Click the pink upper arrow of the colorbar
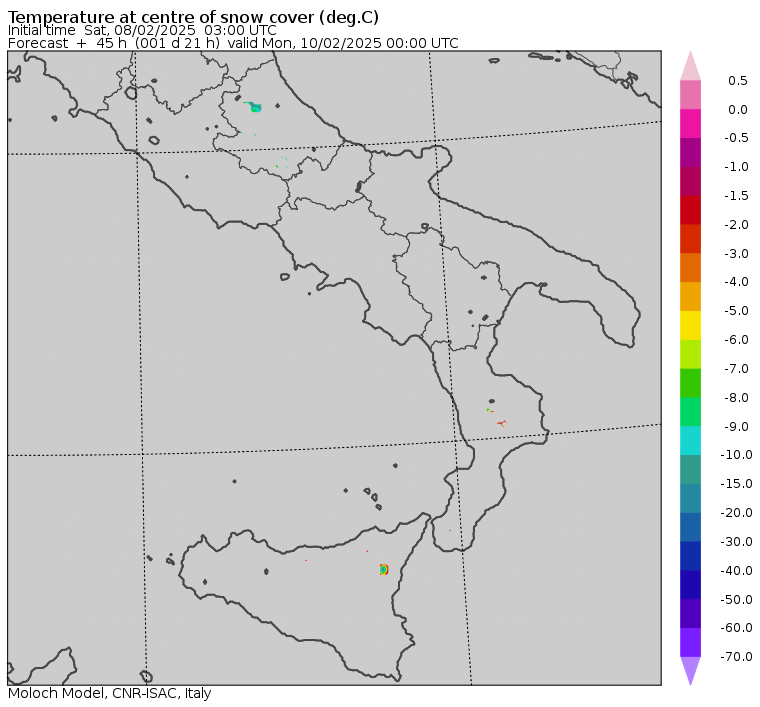Viewport: 760px width, 707px height. pyautogui.click(x=690, y=66)
